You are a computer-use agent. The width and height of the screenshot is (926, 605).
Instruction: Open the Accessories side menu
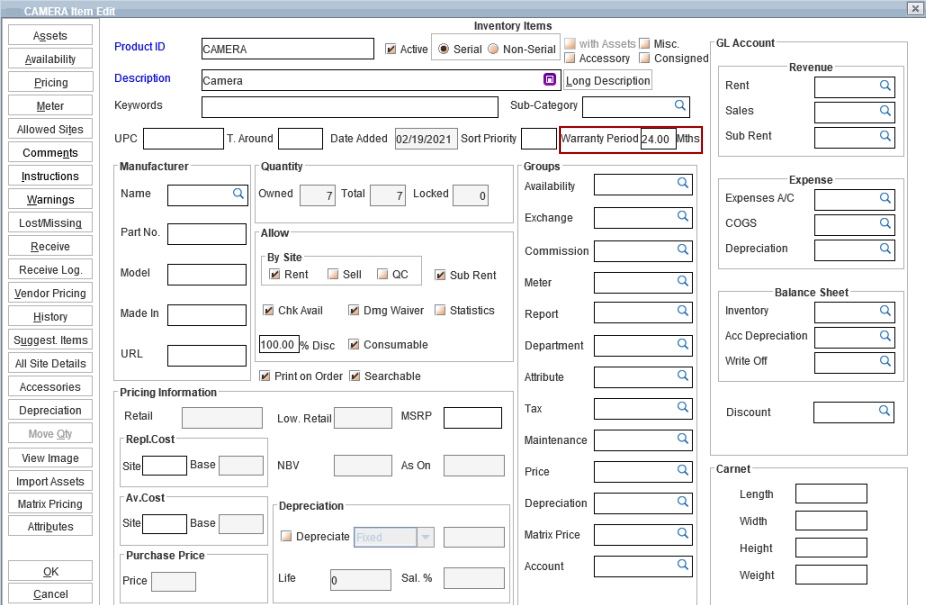(50, 387)
